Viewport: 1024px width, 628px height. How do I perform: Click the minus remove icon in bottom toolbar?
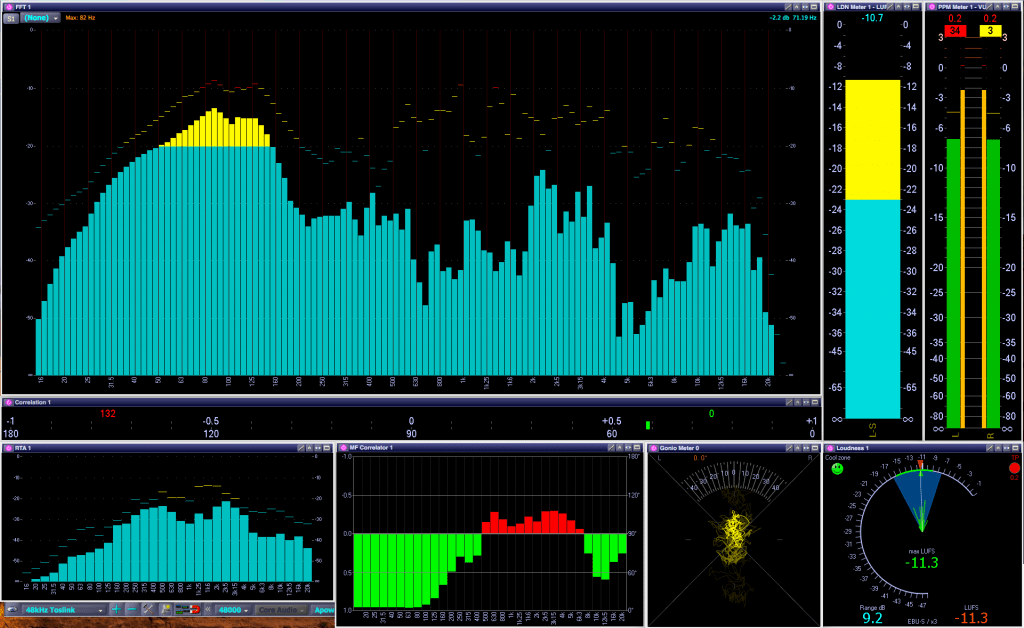pos(131,610)
